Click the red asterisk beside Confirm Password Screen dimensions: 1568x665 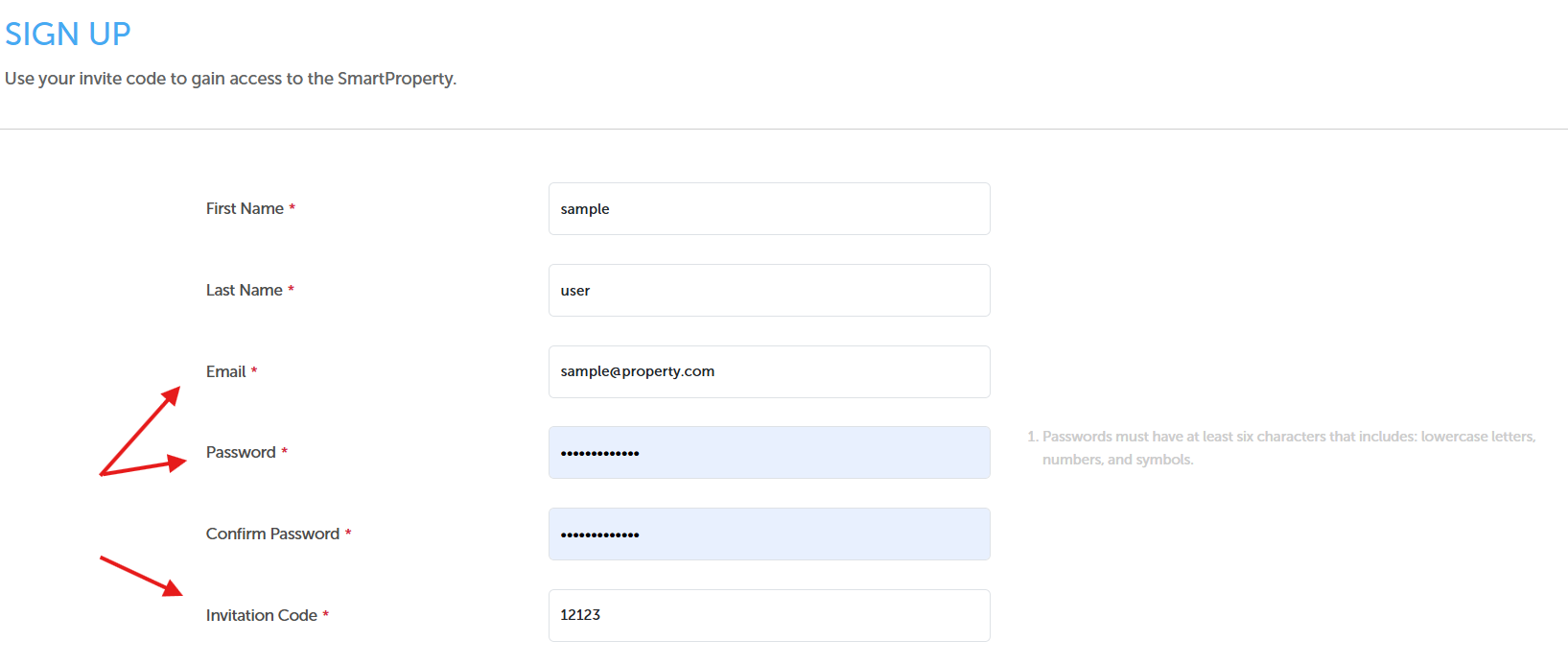[348, 533]
